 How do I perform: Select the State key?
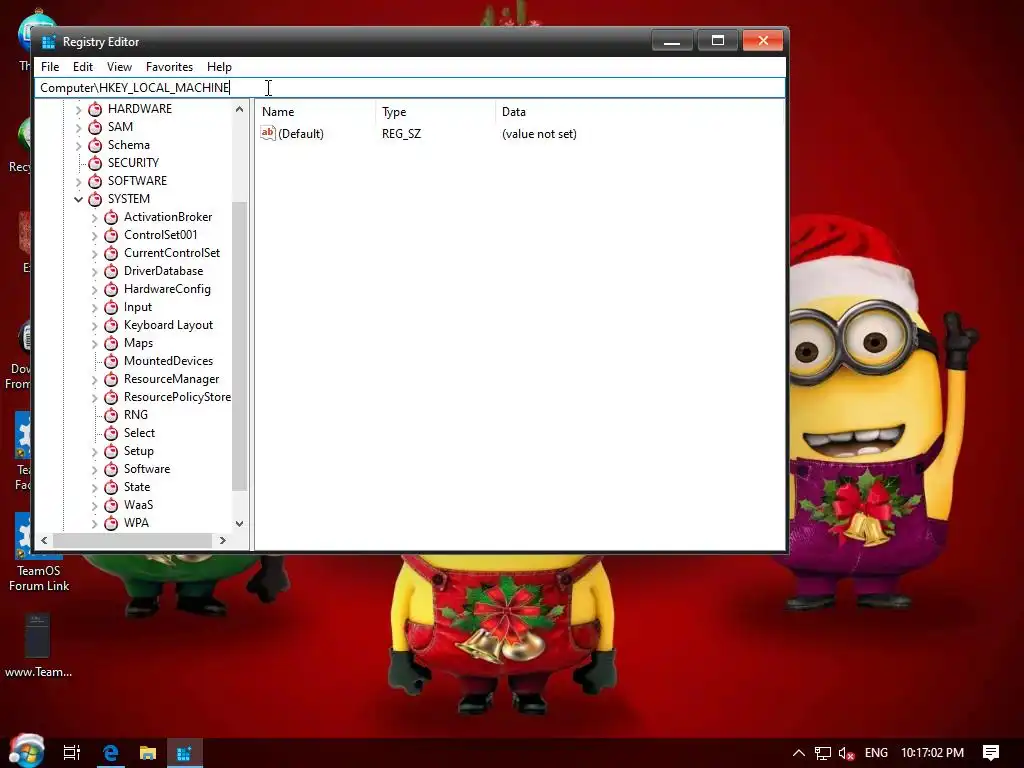(x=137, y=487)
